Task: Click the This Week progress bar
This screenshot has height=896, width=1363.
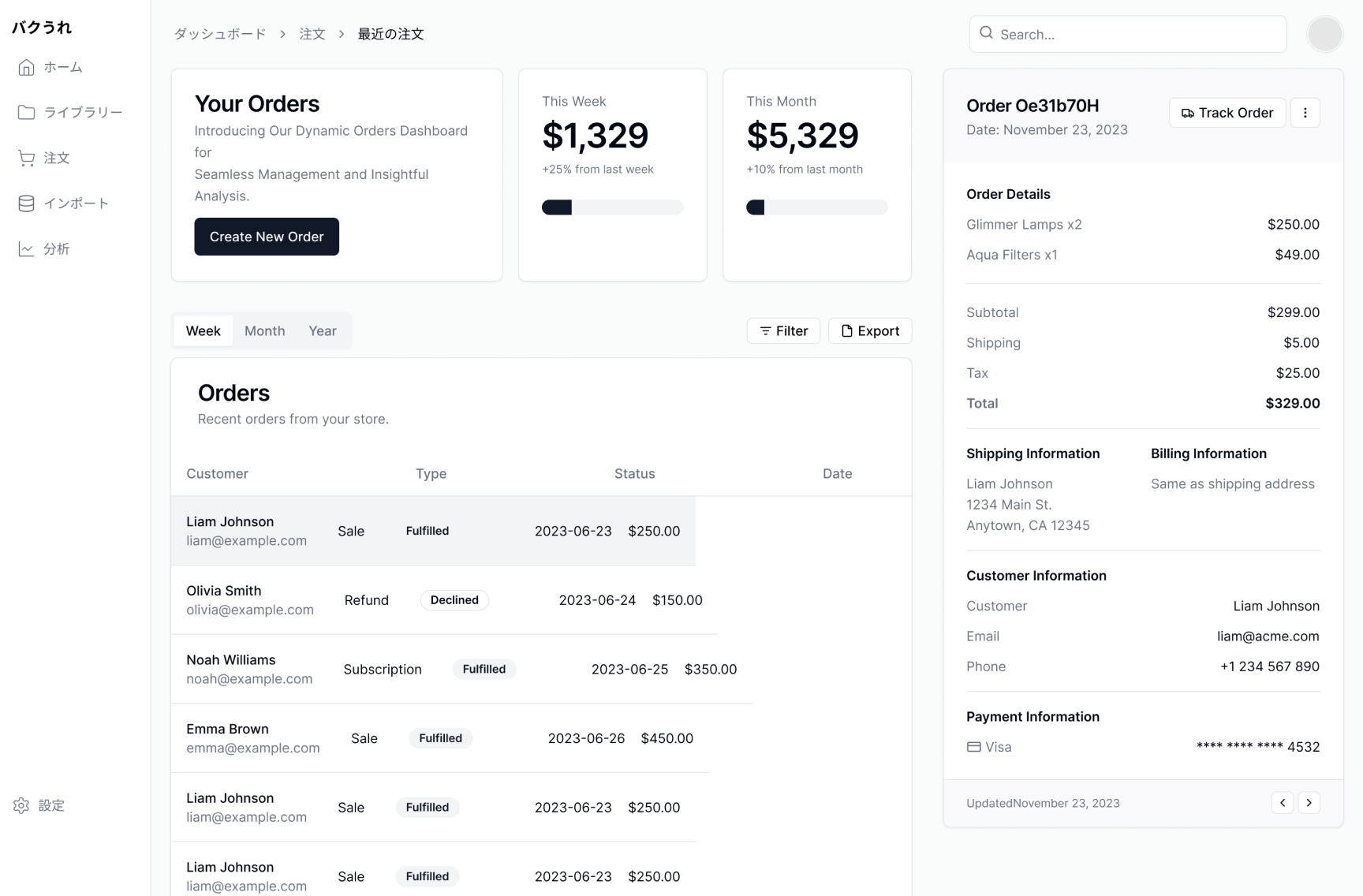Action: pyautogui.click(x=612, y=207)
